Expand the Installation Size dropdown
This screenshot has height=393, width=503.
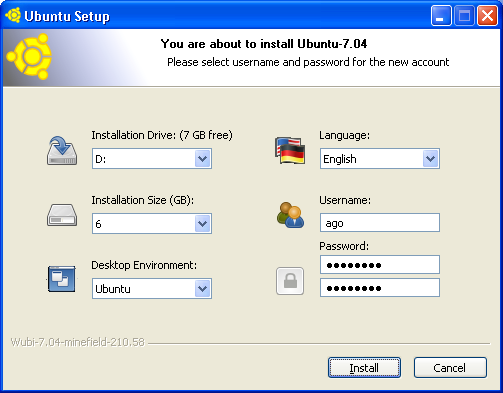click(x=152, y=223)
